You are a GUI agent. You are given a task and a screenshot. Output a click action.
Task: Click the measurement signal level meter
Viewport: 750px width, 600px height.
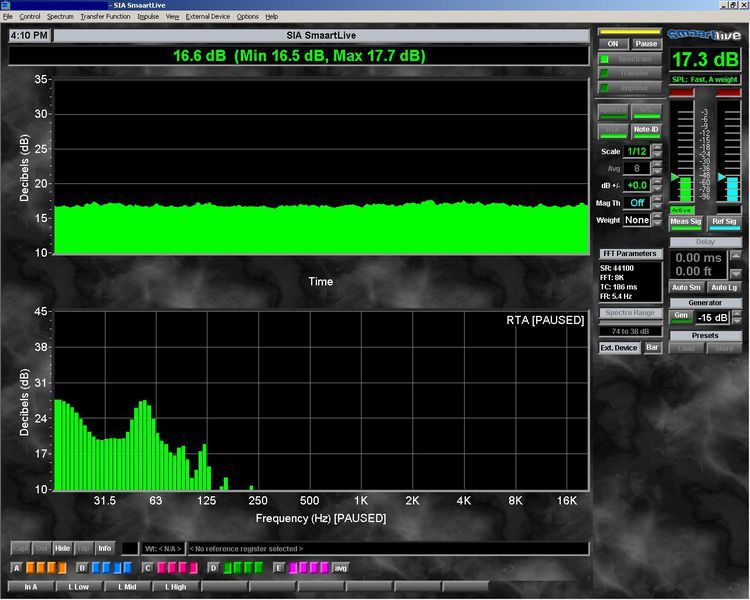point(685,150)
